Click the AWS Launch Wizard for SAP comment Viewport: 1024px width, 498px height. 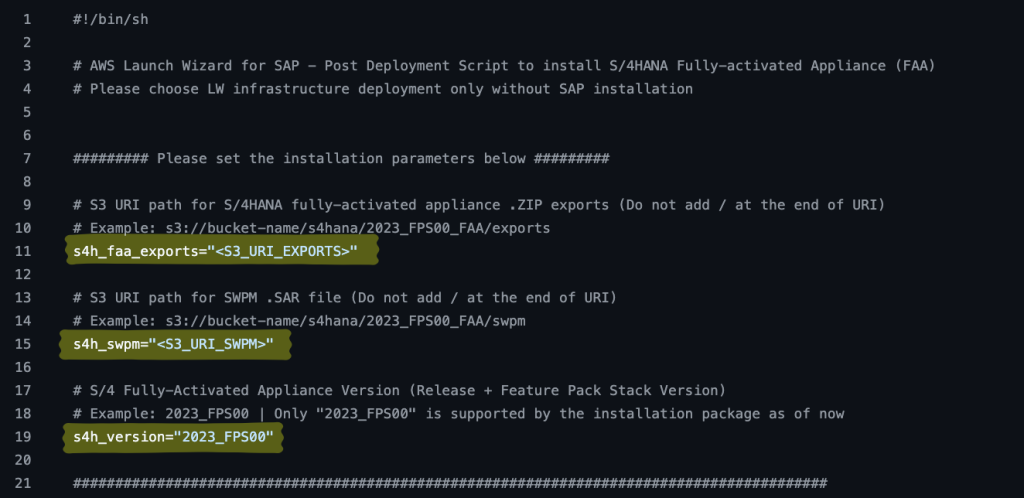pos(504,66)
